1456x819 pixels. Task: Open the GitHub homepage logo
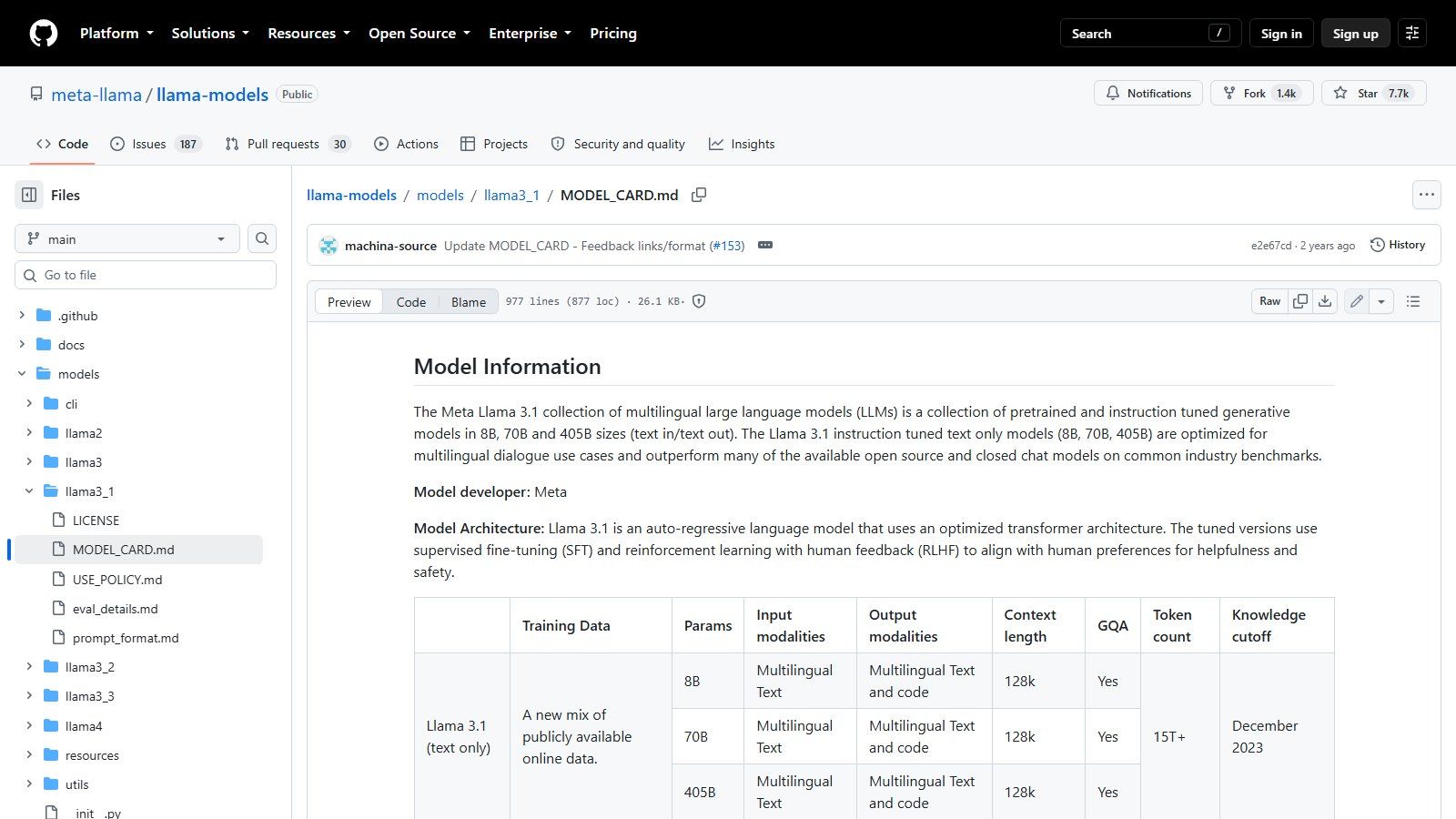click(x=44, y=34)
